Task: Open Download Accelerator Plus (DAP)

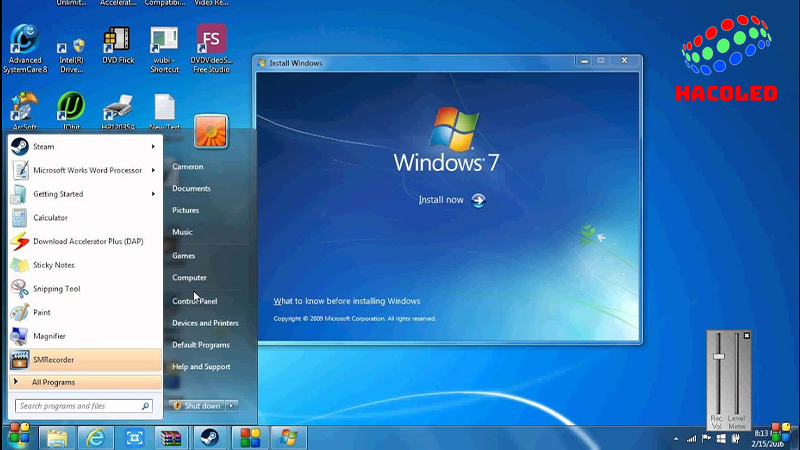Action: point(85,241)
